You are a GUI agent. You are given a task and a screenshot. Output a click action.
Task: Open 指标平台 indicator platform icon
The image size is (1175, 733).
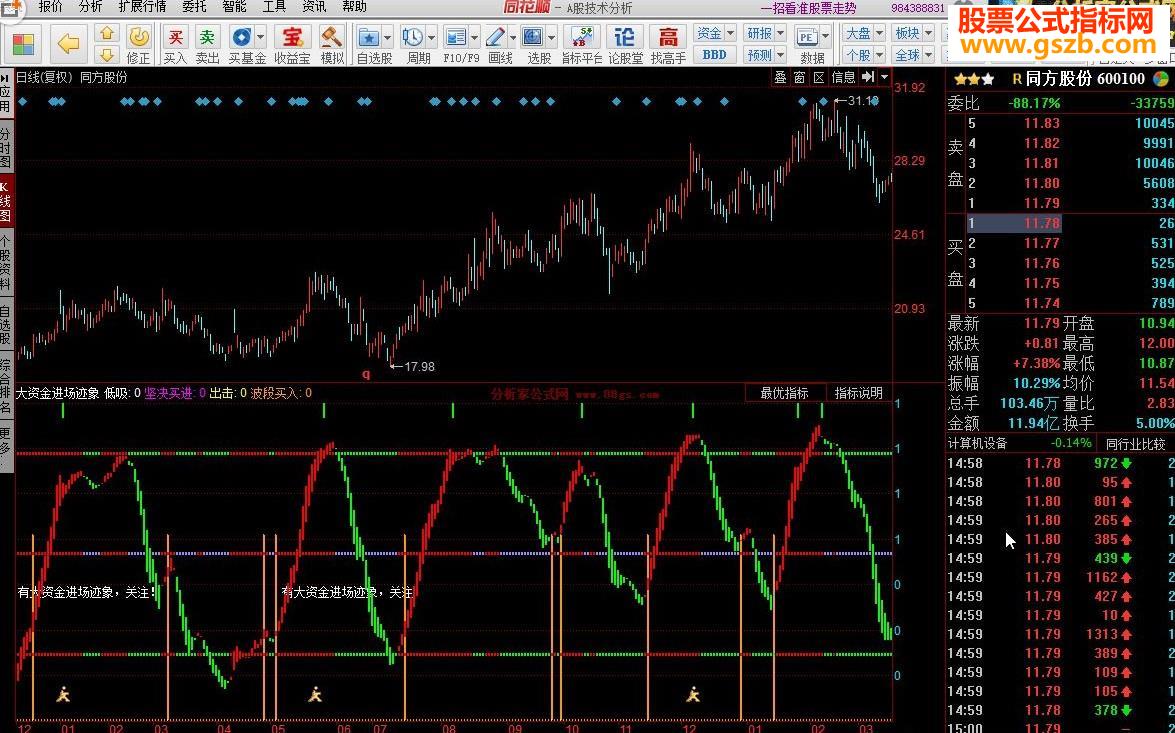(x=582, y=45)
